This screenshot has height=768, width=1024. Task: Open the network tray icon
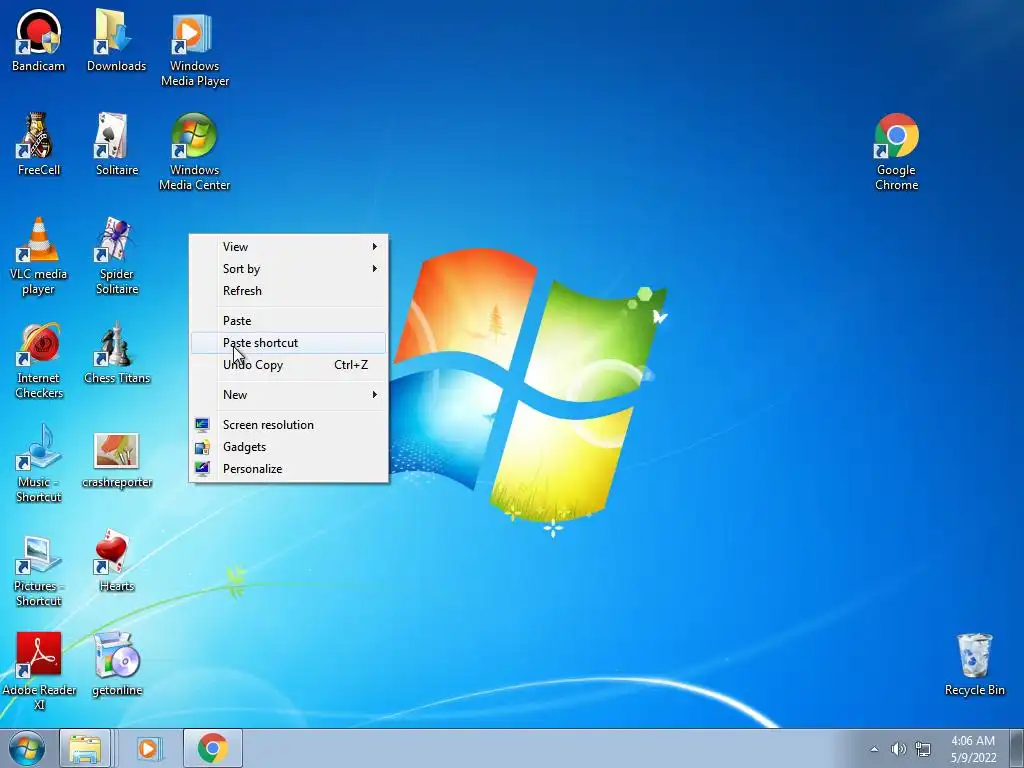(x=922, y=749)
